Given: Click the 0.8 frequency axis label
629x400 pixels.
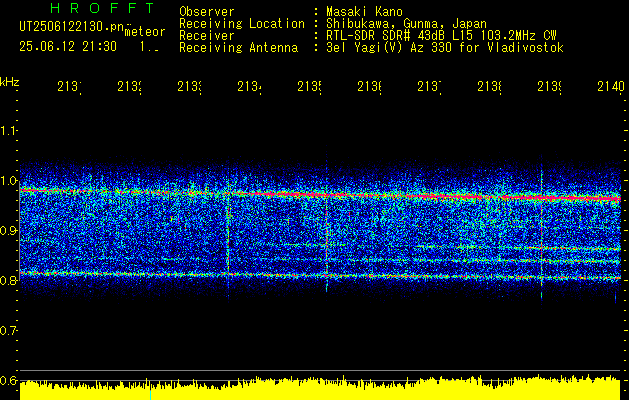Looking at the screenshot, I should coord(8,280).
